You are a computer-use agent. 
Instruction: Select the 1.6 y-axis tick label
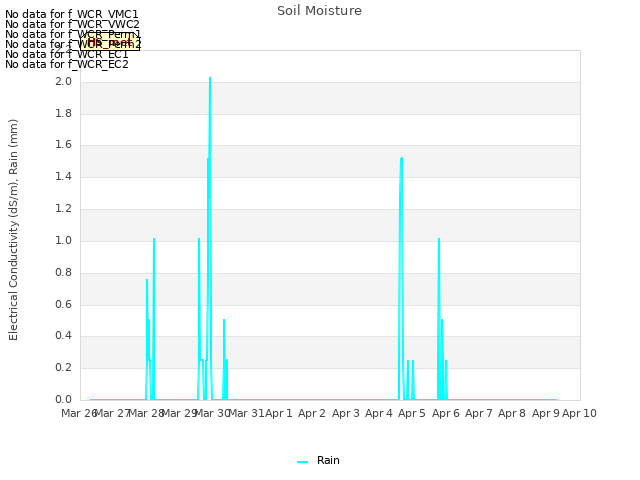[x=63, y=144]
